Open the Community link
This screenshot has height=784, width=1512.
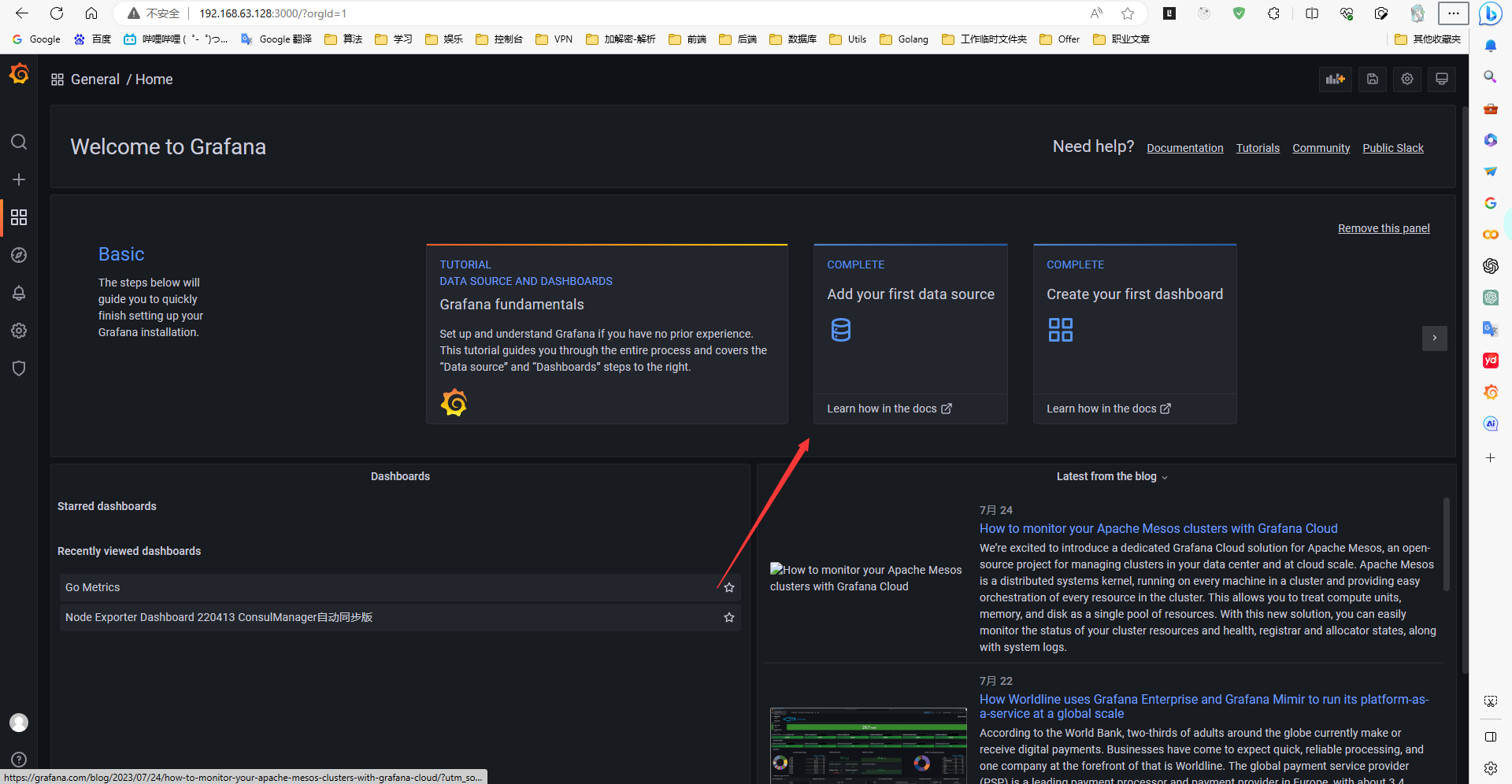[1321, 148]
